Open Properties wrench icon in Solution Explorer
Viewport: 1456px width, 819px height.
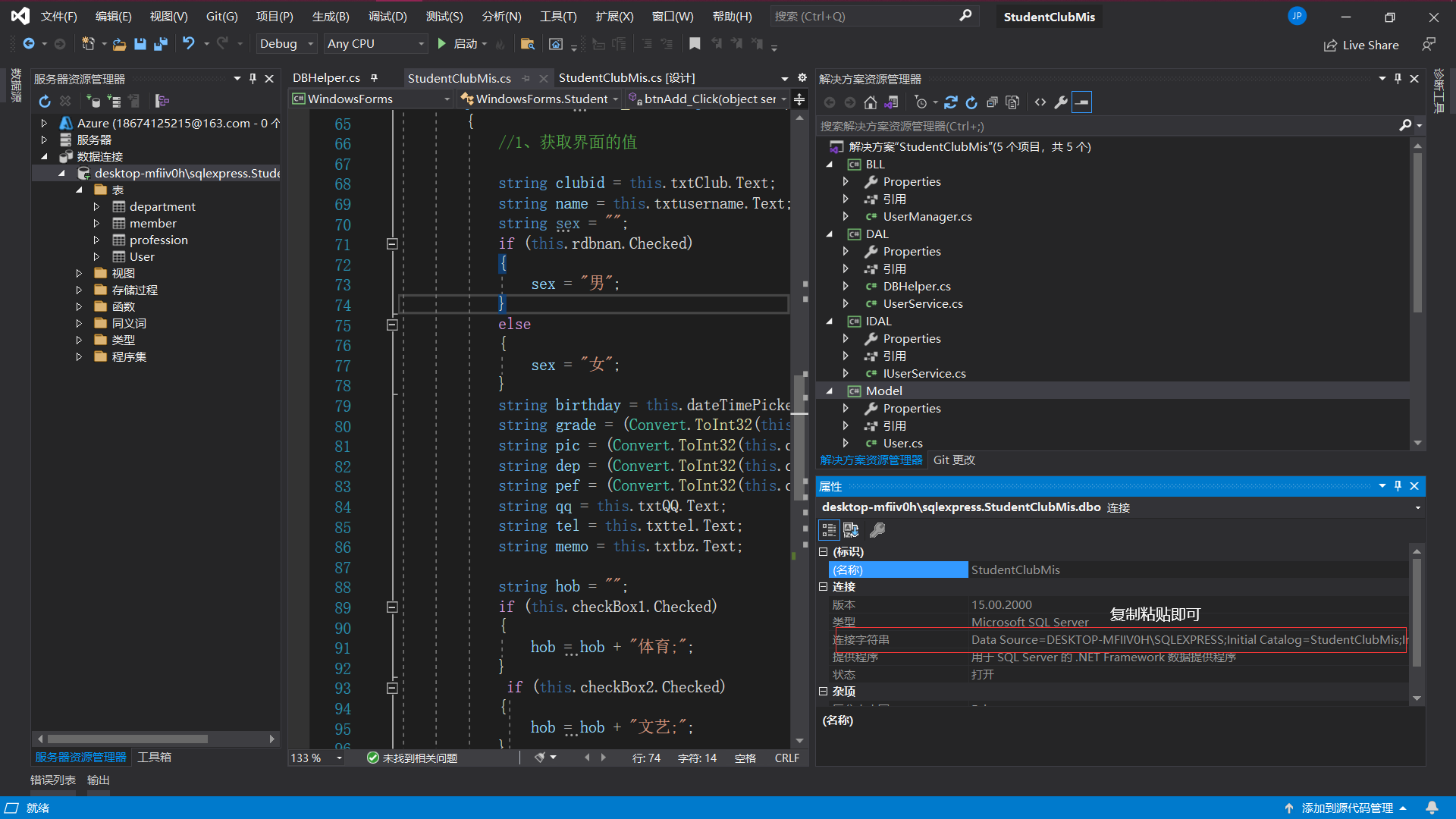[1061, 102]
